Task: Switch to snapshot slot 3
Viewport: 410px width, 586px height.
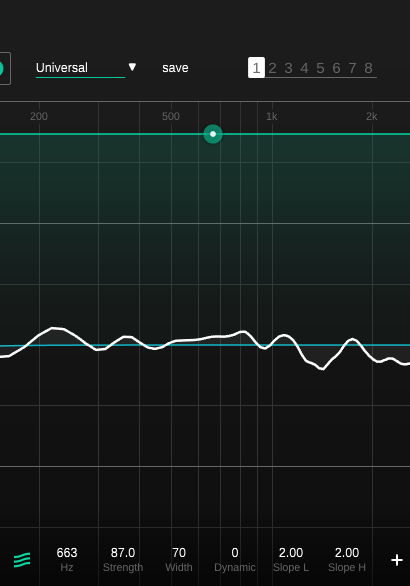Action: coord(288,68)
